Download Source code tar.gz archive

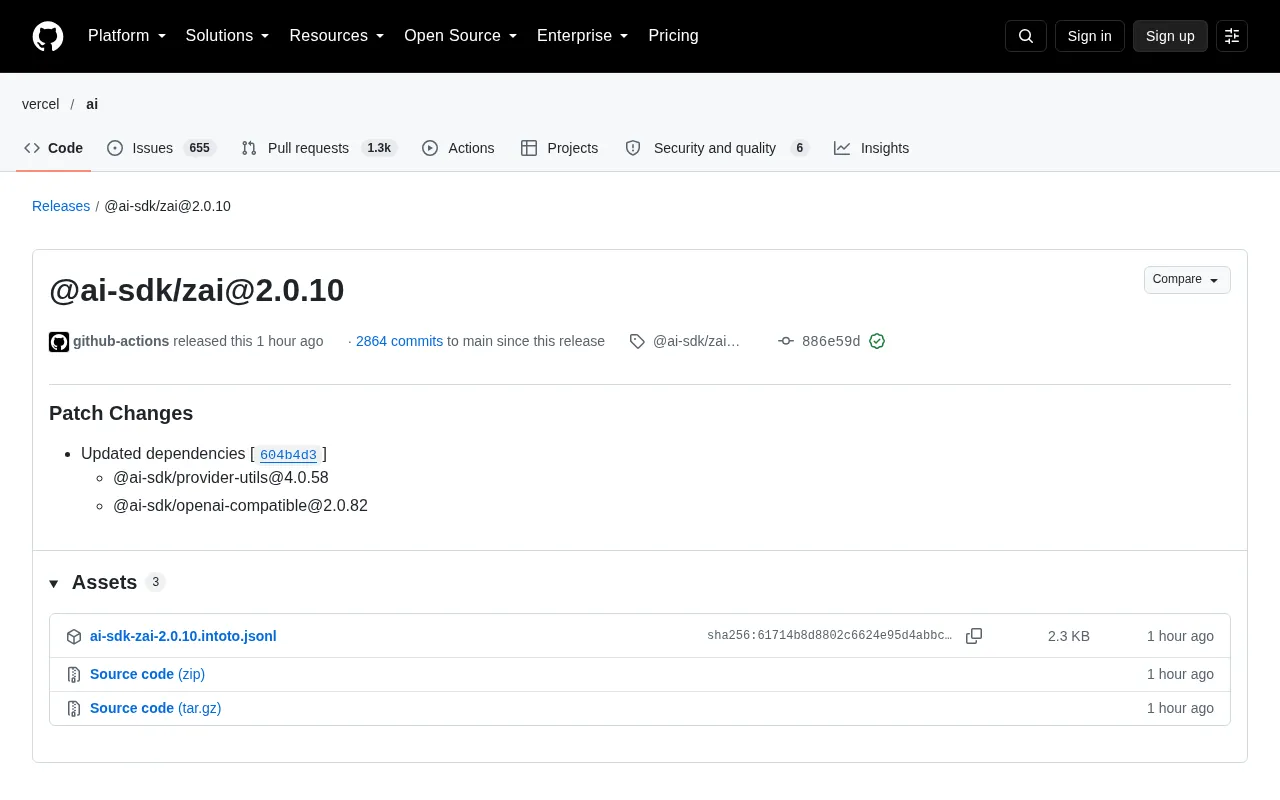155,708
